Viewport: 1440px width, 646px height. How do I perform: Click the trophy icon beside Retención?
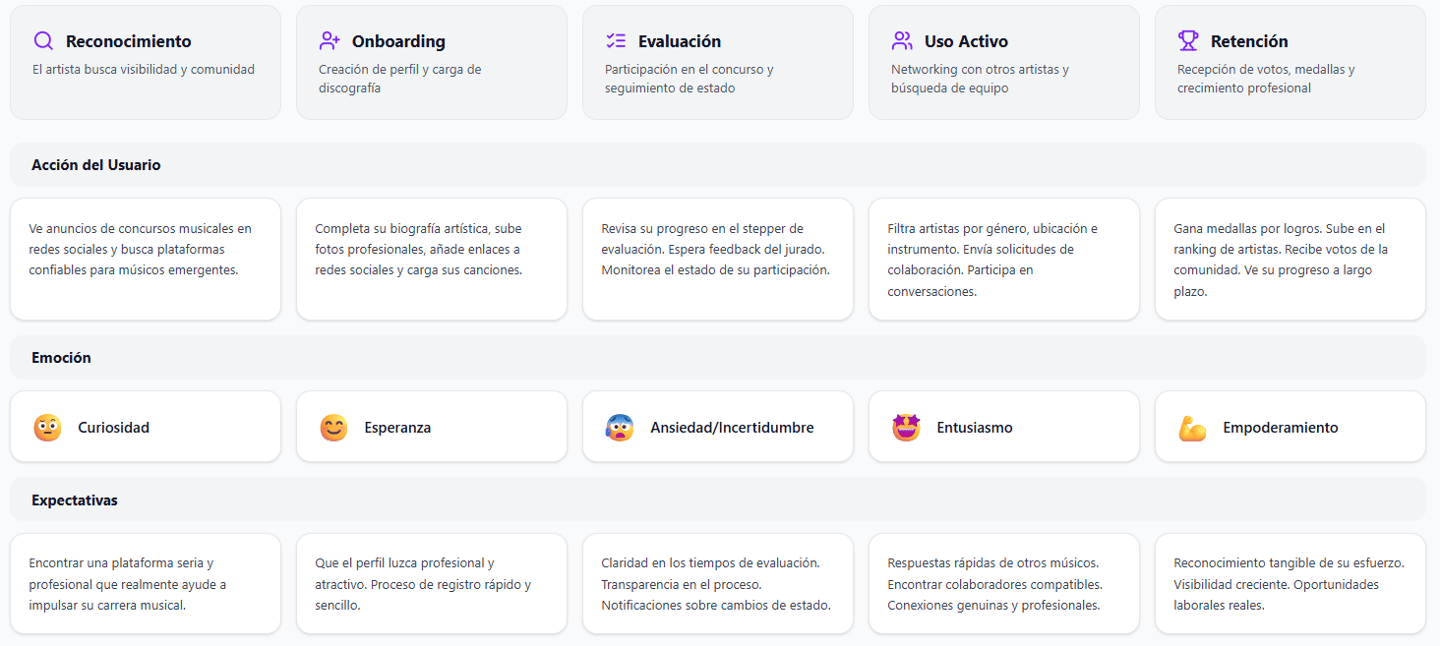pyautogui.click(x=1188, y=41)
